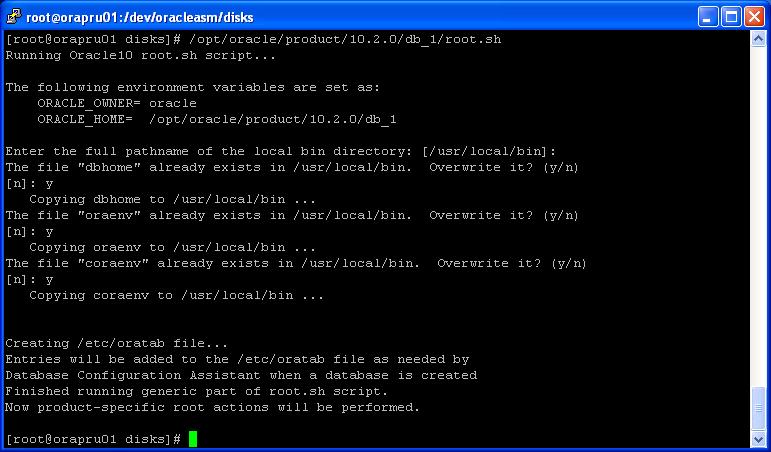
Task: Click the "Creating /etc/oratab file..." line
Action: [117, 343]
